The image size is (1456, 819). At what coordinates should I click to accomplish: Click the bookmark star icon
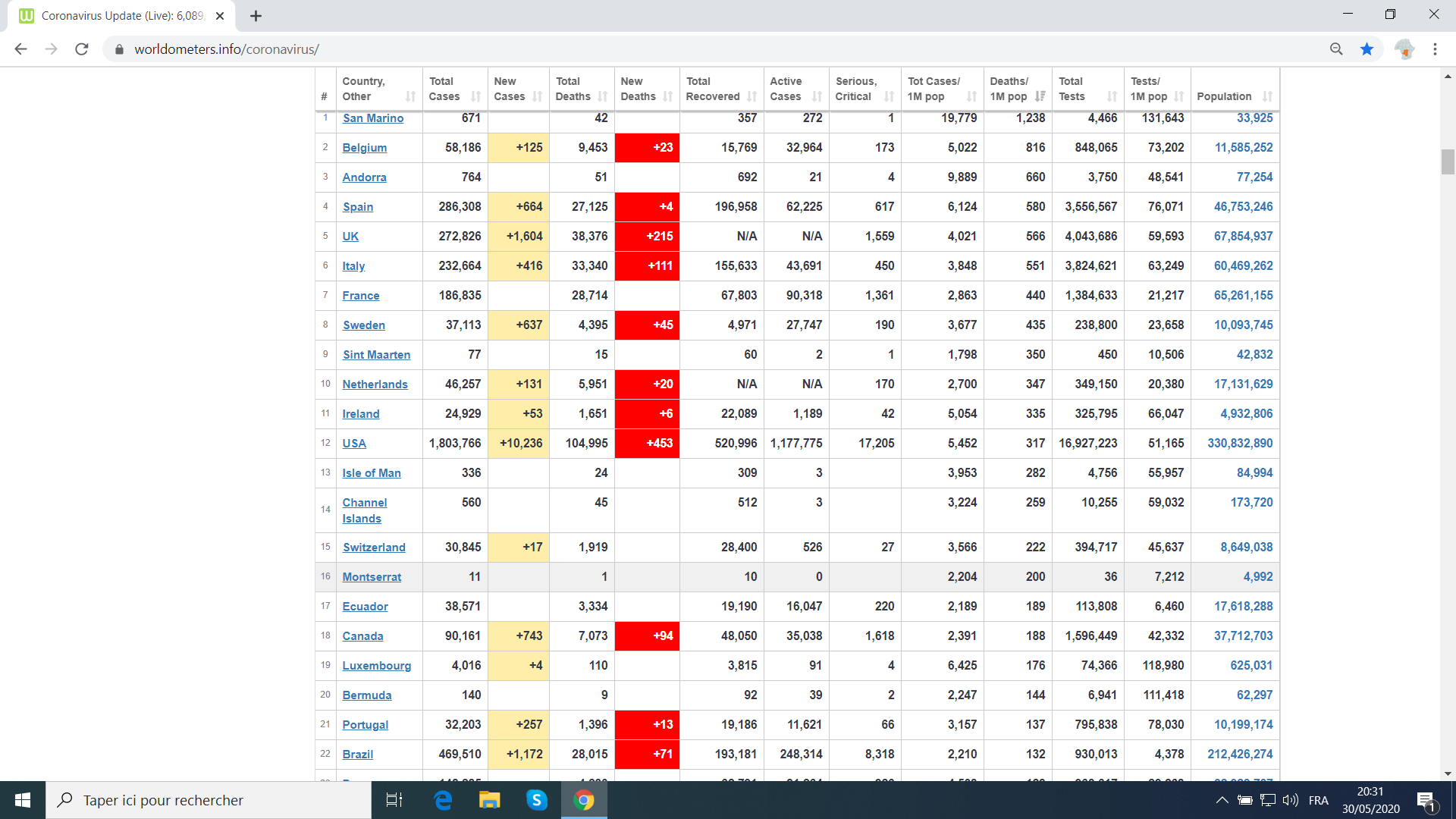click(1367, 49)
